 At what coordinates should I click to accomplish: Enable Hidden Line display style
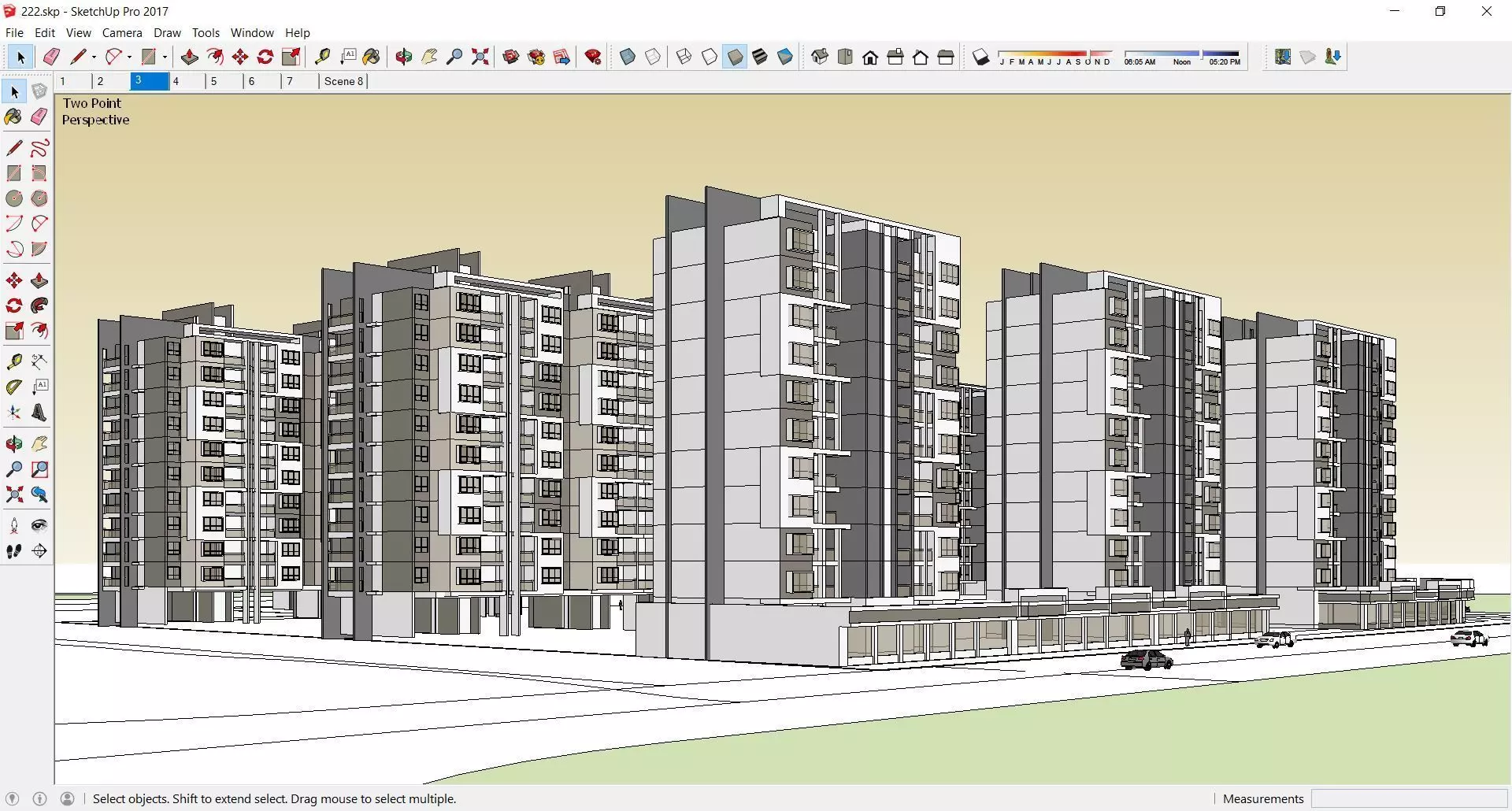click(x=710, y=57)
